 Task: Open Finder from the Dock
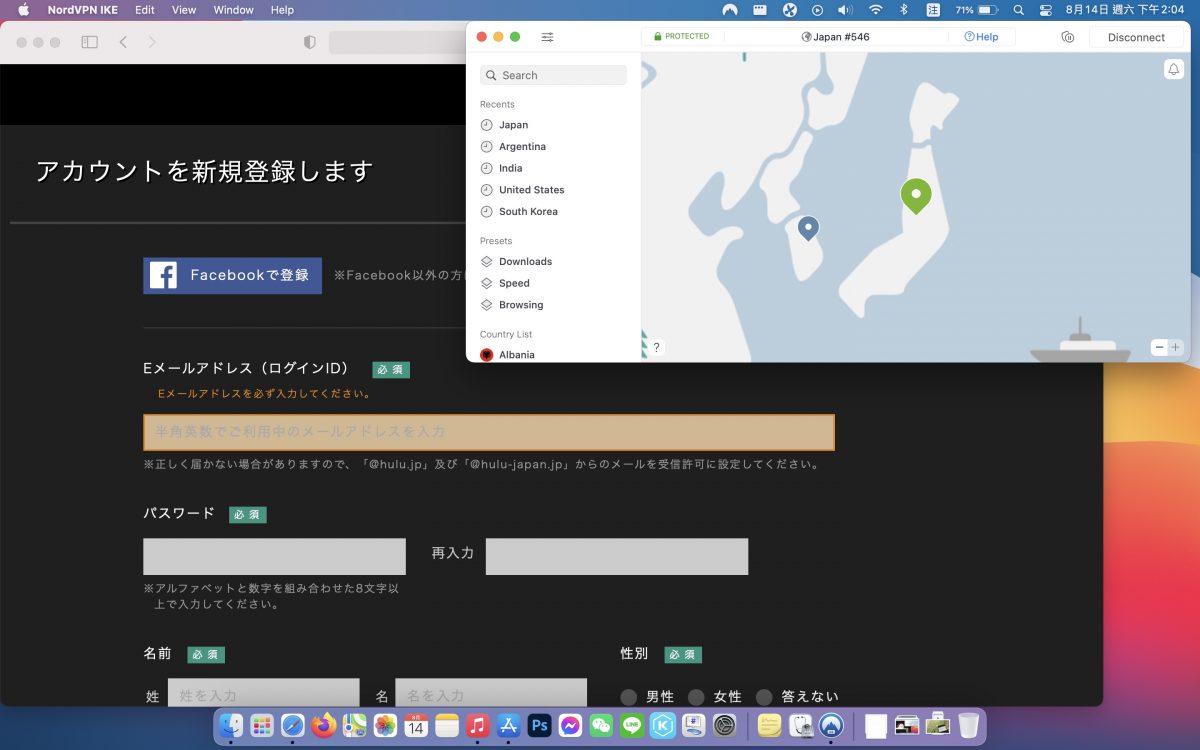click(x=231, y=726)
